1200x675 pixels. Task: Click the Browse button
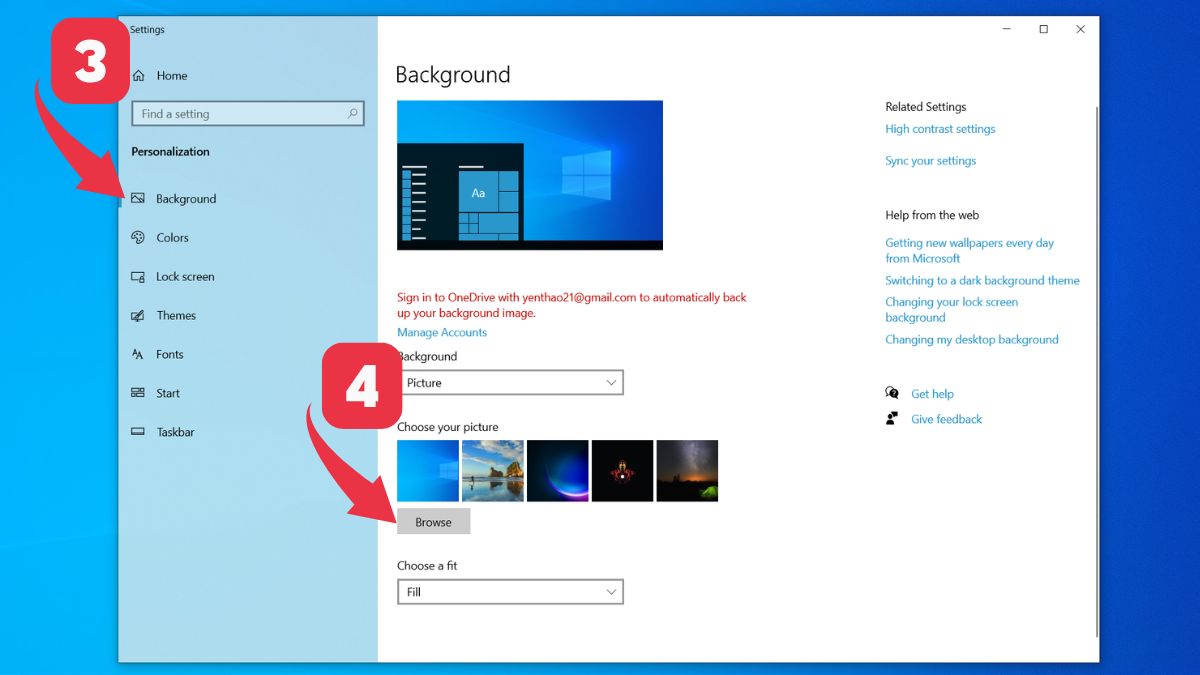(433, 522)
